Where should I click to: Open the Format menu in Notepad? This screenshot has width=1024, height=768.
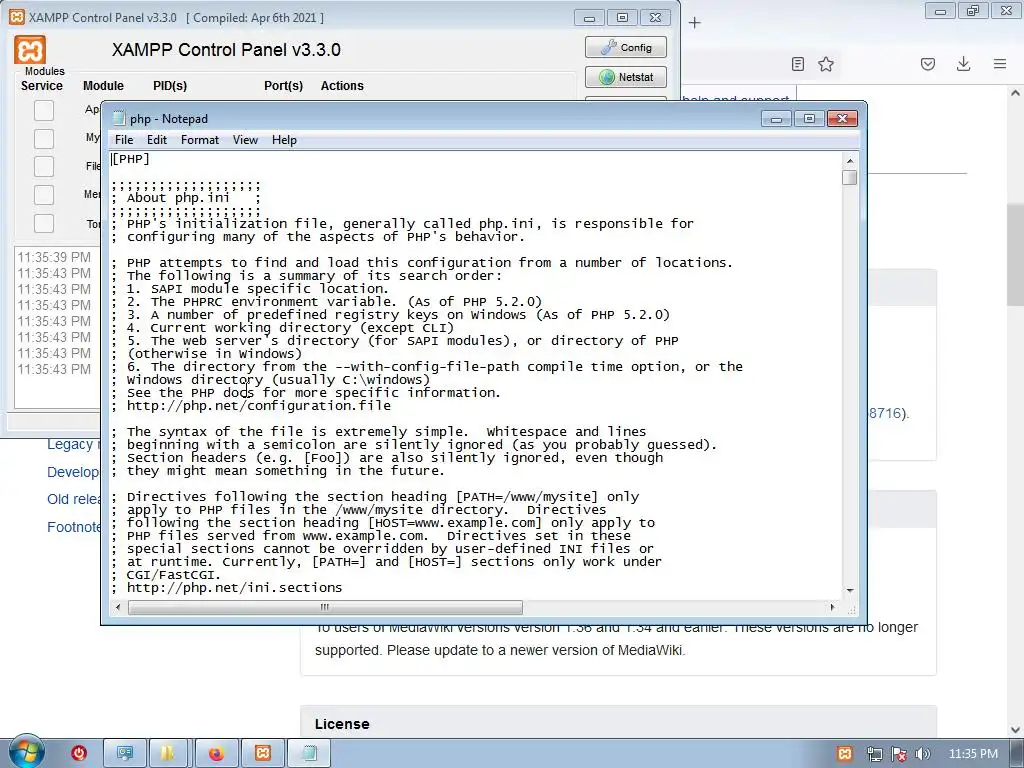[200, 140]
